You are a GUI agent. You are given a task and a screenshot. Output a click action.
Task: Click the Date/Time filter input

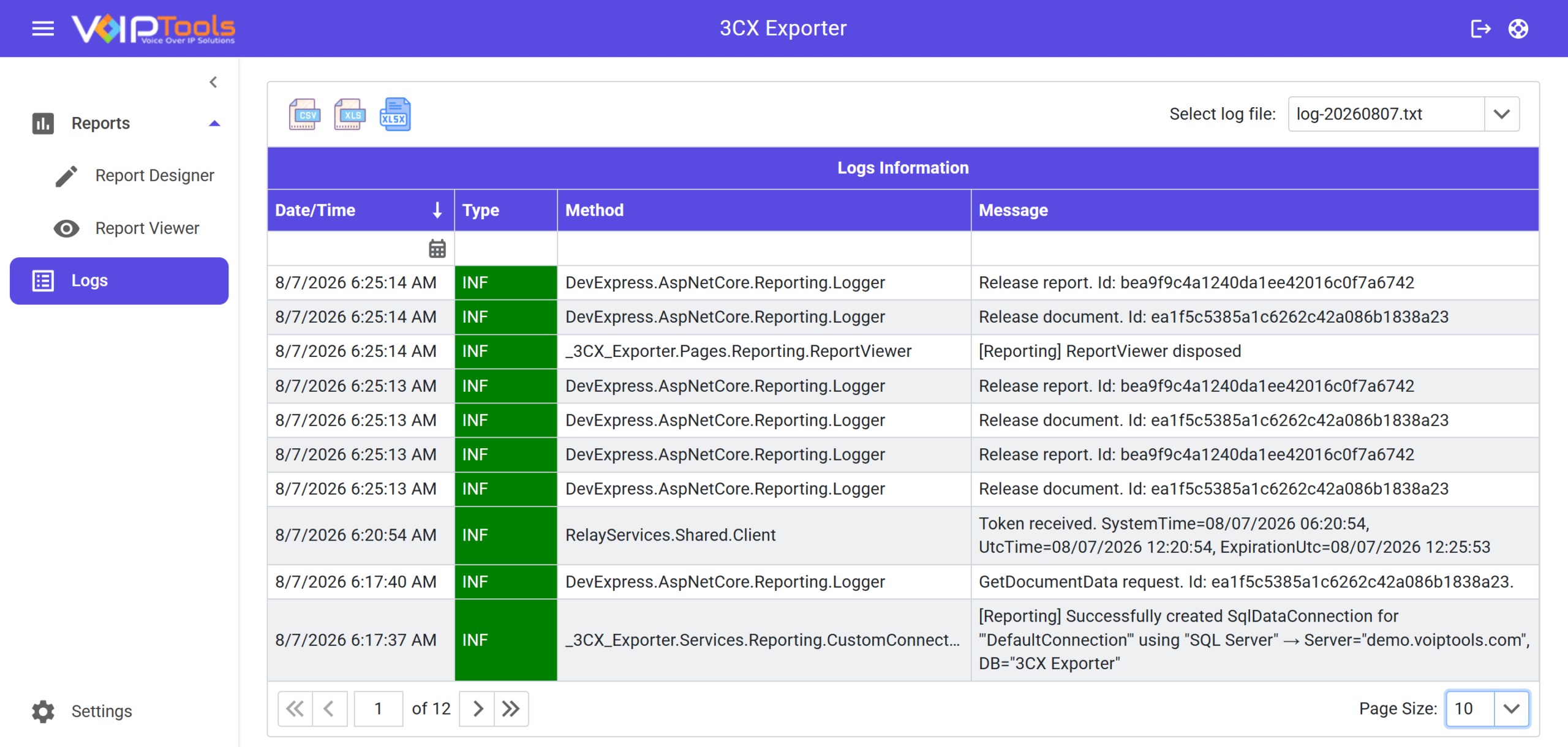(347, 249)
